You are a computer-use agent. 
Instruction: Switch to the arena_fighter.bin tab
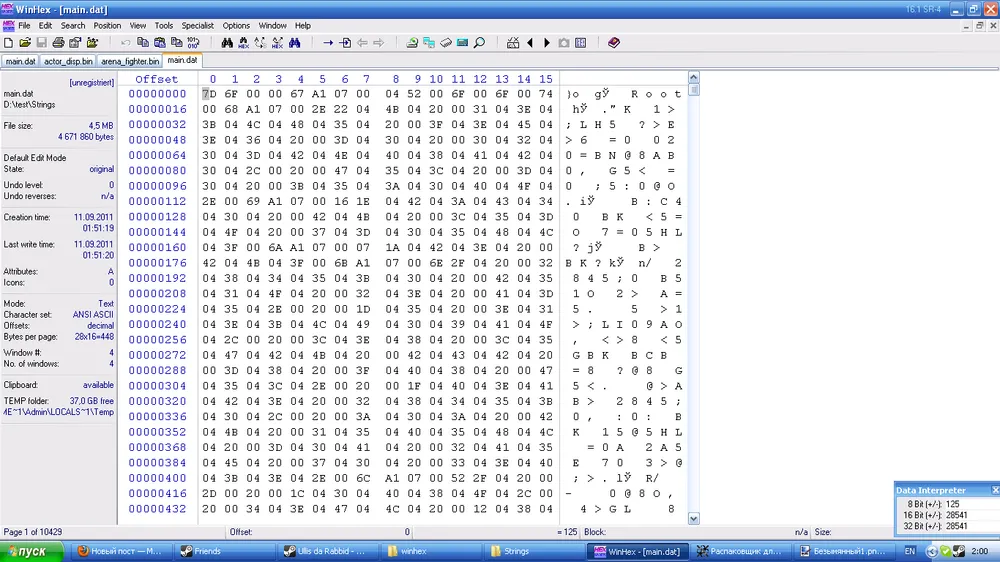[130, 61]
